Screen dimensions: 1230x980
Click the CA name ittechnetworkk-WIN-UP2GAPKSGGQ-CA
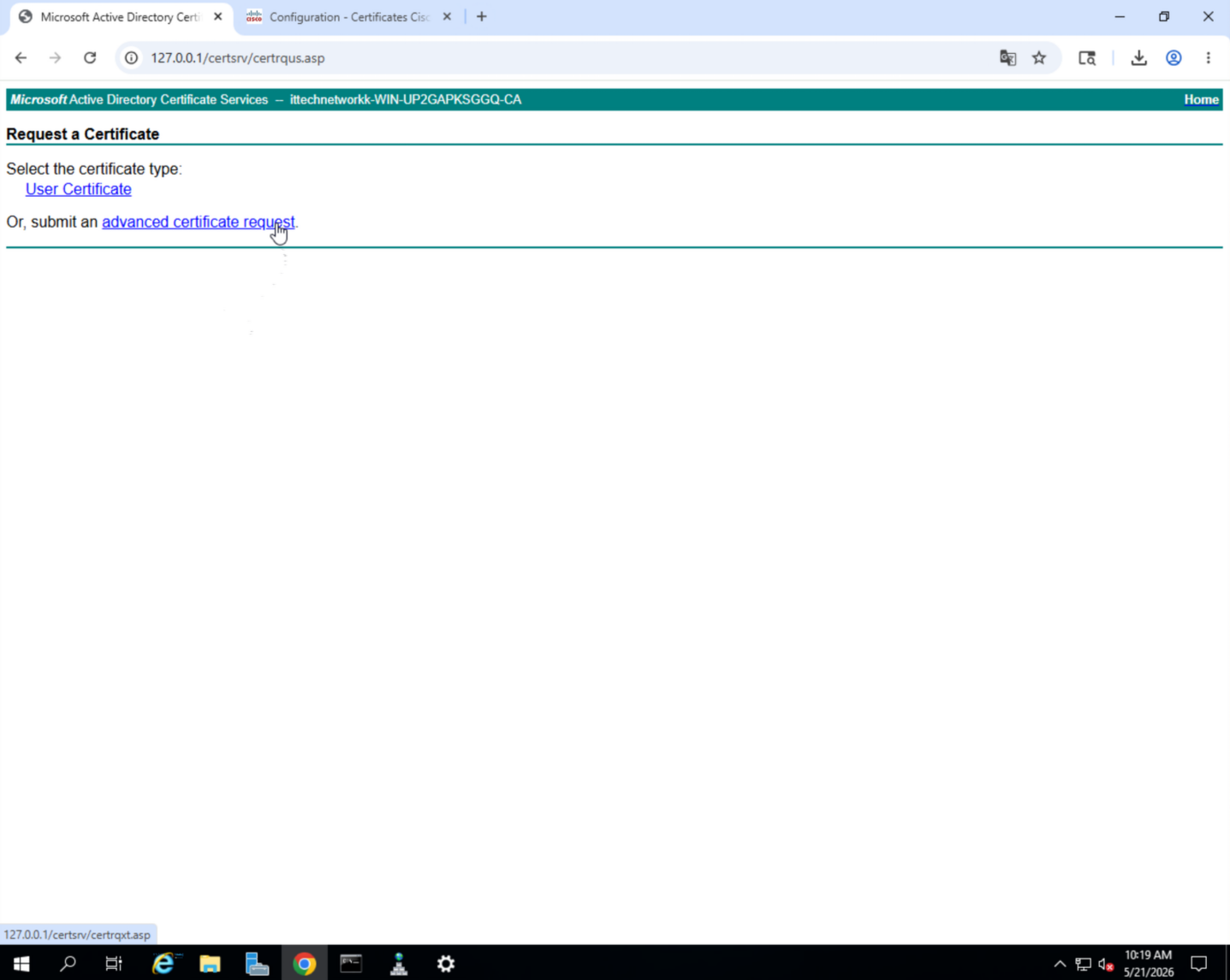click(x=406, y=99)
